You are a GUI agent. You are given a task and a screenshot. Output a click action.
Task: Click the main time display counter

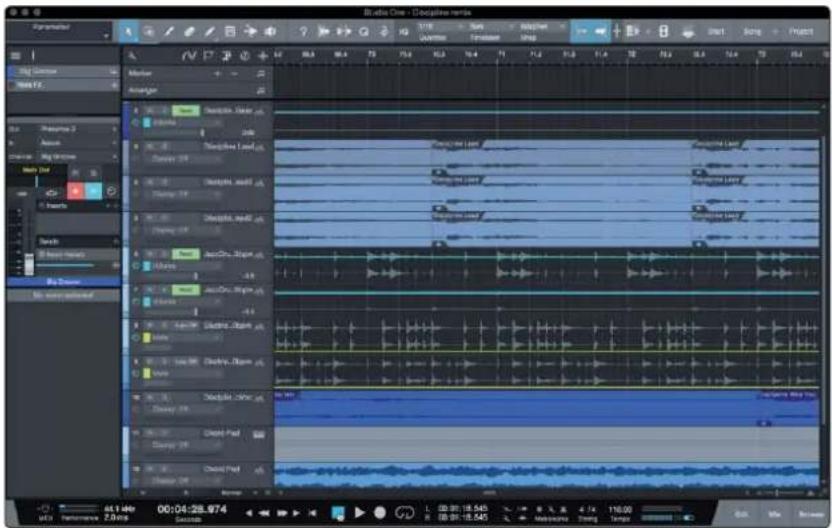click(192, 509)
